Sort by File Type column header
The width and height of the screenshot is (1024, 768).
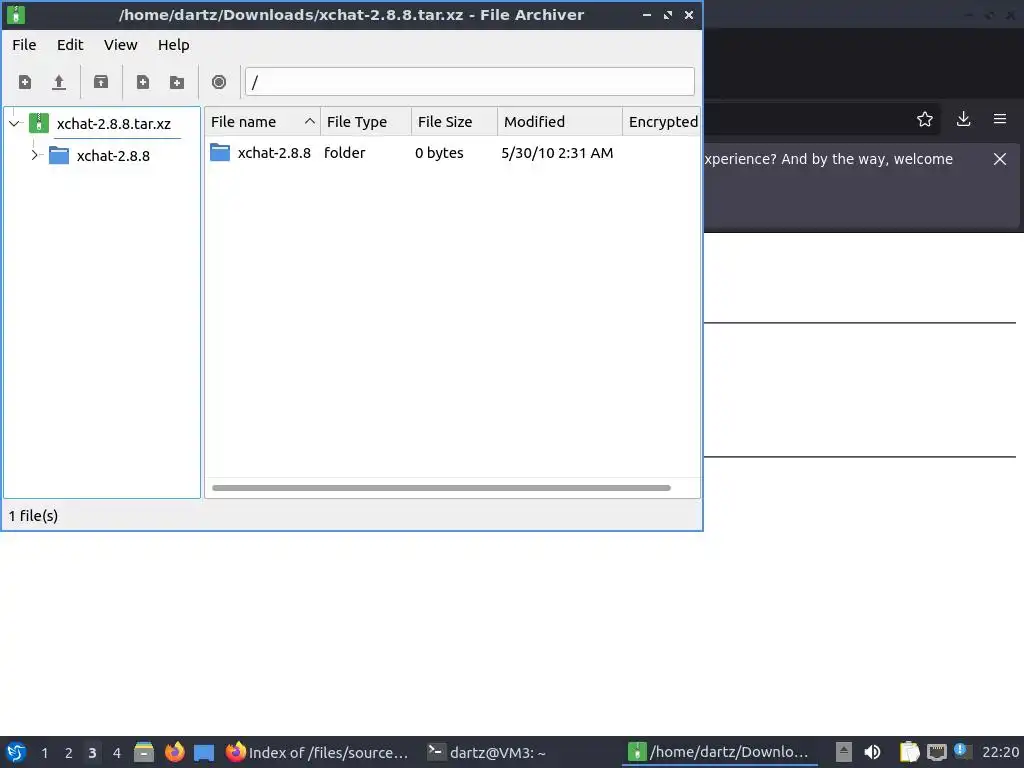coord(366,122)
